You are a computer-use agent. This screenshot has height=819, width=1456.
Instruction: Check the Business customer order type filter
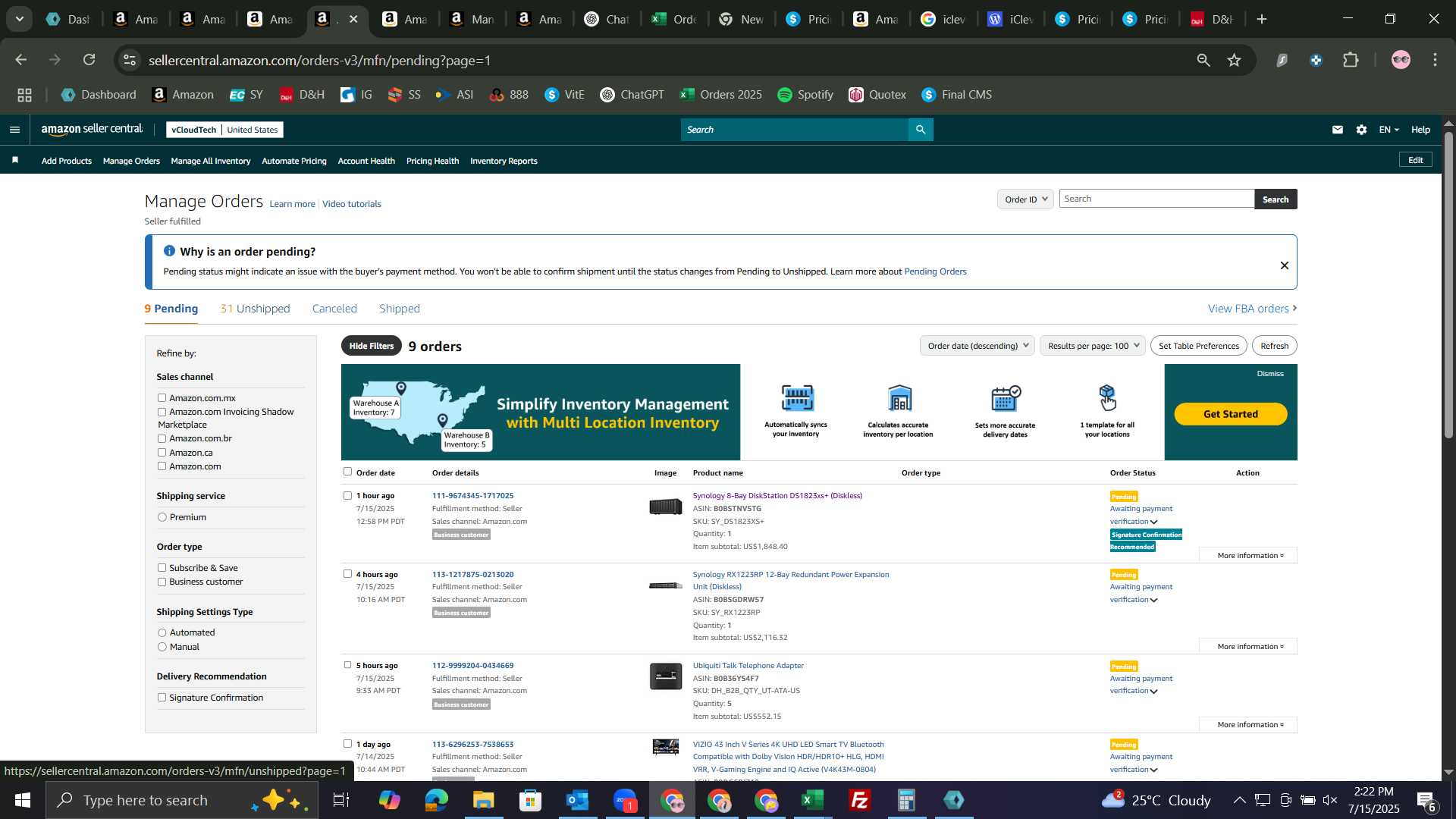coord(162,582)
